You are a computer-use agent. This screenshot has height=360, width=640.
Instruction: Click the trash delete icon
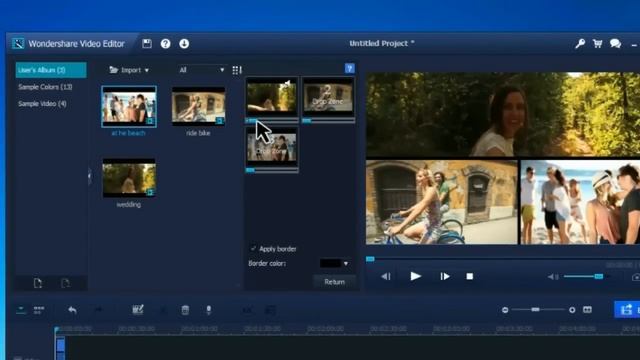tap(185, 310)
